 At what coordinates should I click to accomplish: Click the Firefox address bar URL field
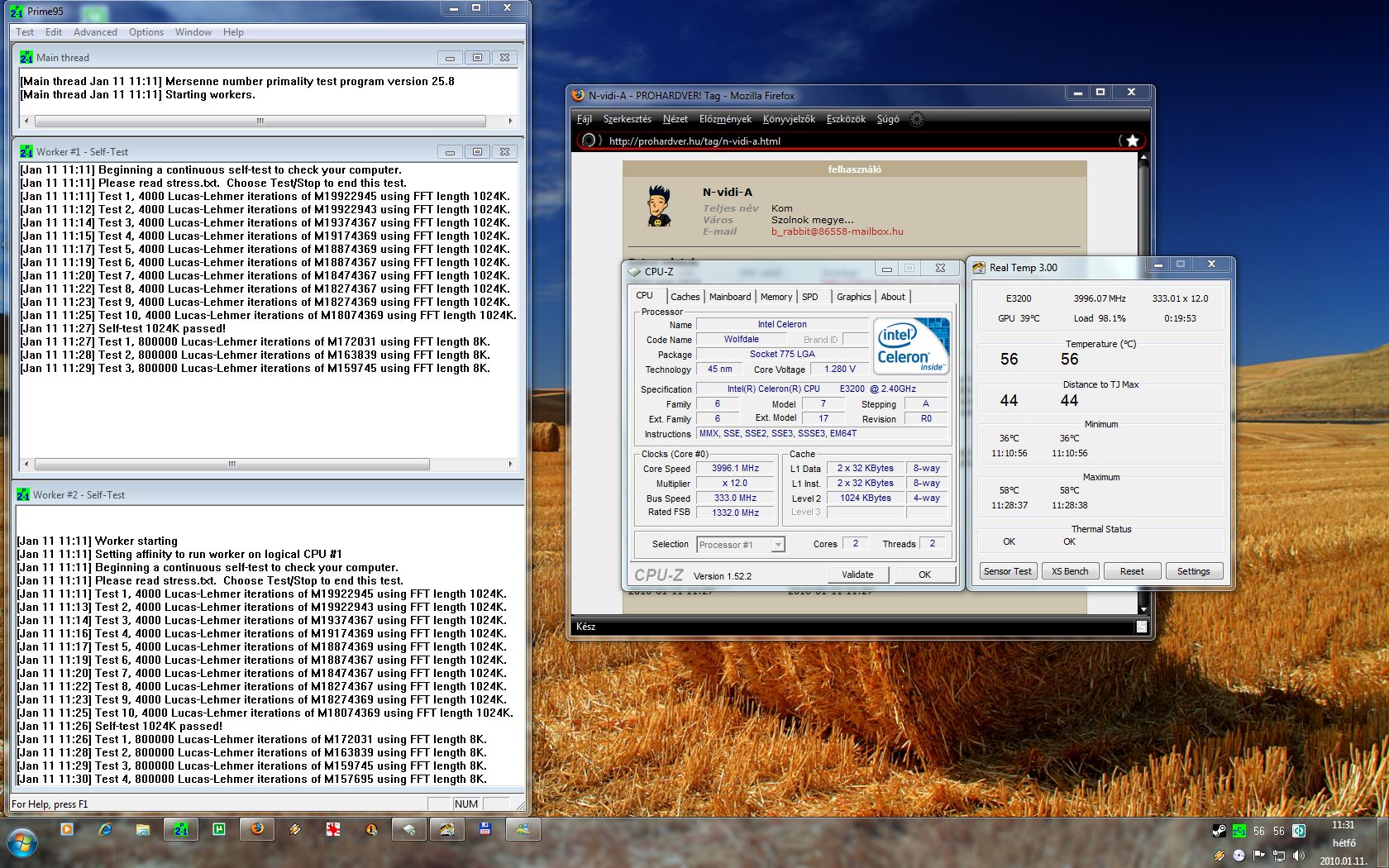[x=860, y=141]
